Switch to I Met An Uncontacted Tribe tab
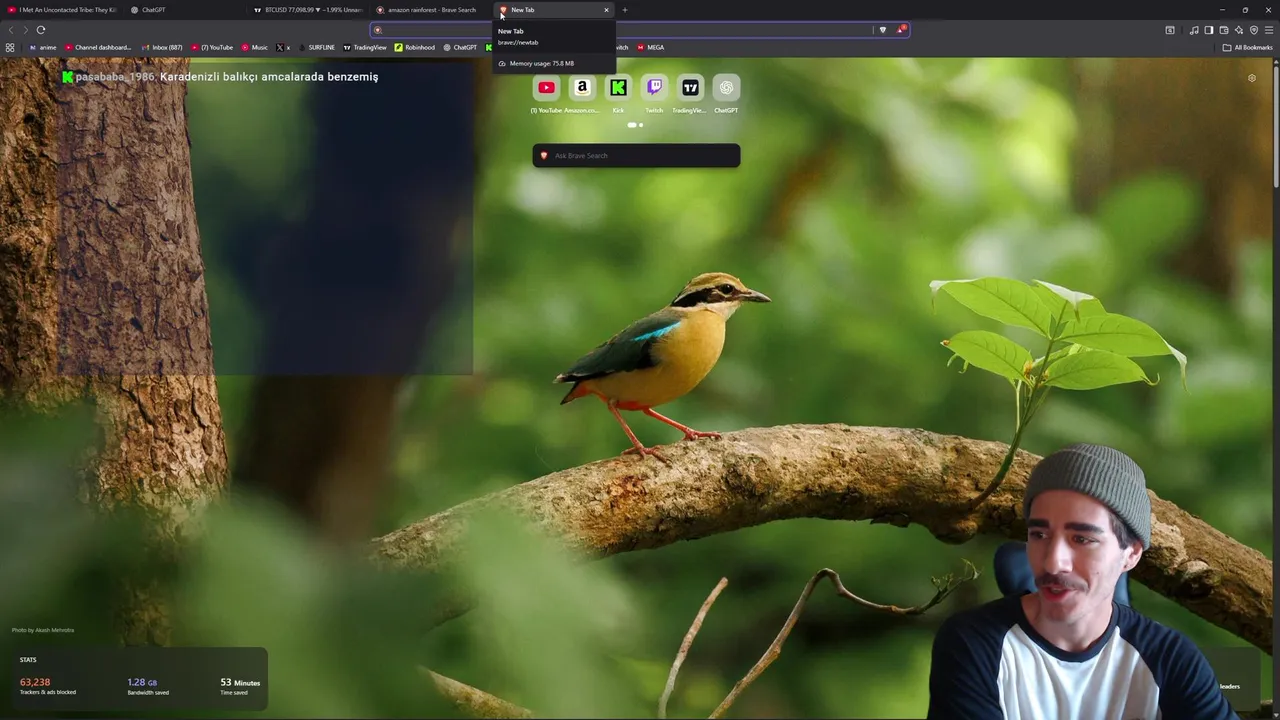The image size is (1280, 720). click(x=62, y=10)
